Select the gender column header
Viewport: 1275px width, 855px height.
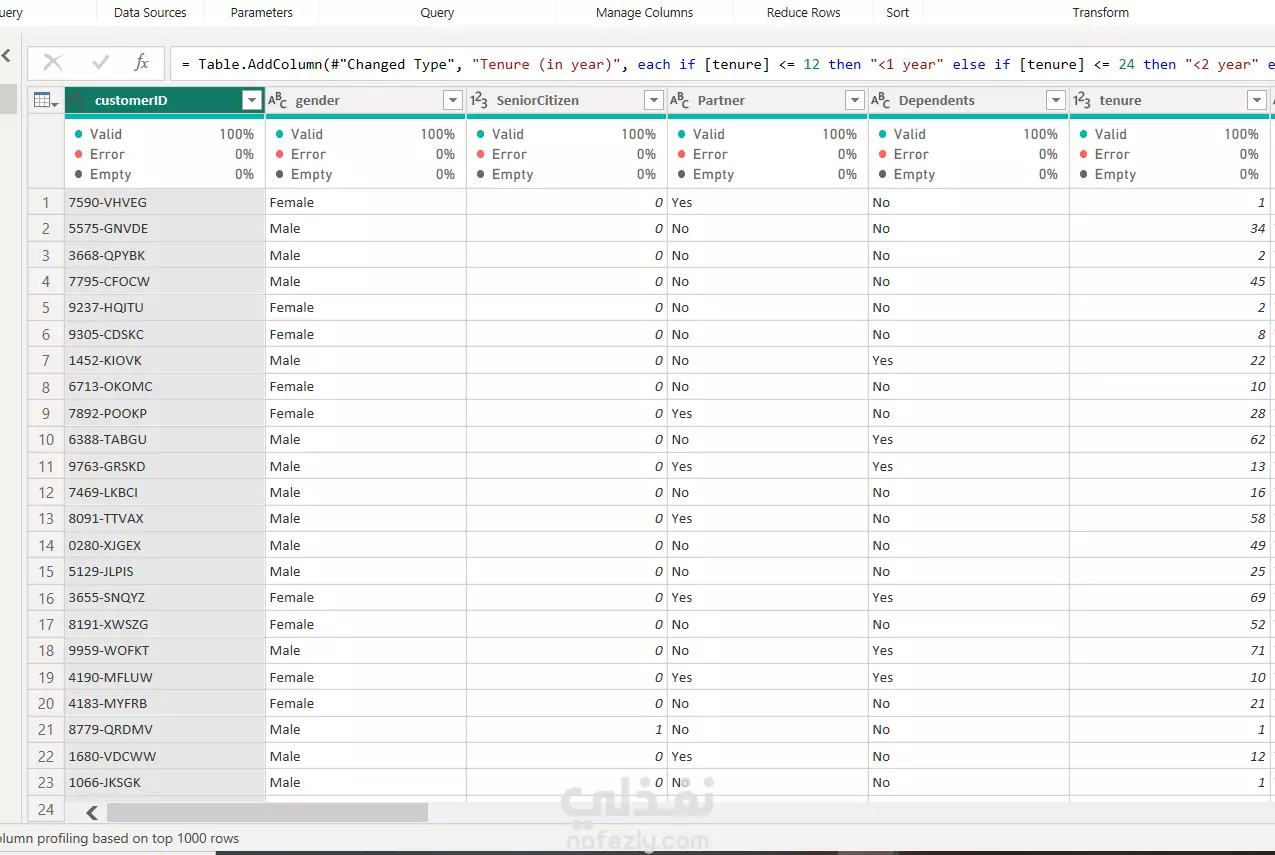pyautogui.click(x=366, y=100)
